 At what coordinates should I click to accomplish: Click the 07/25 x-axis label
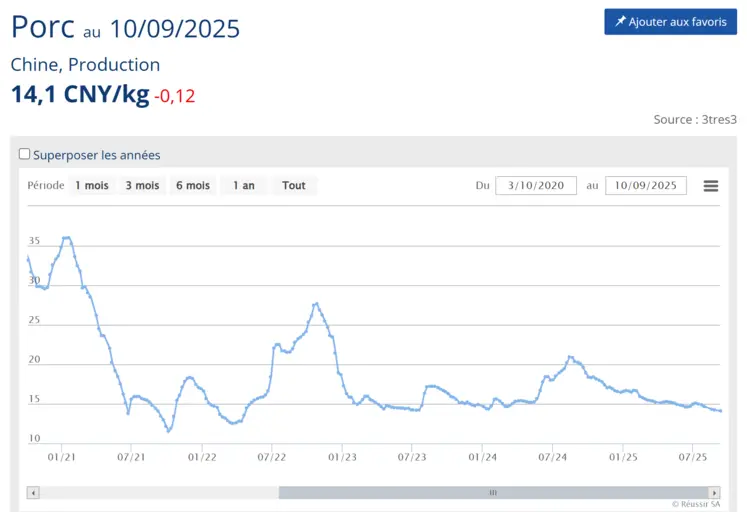693,457
